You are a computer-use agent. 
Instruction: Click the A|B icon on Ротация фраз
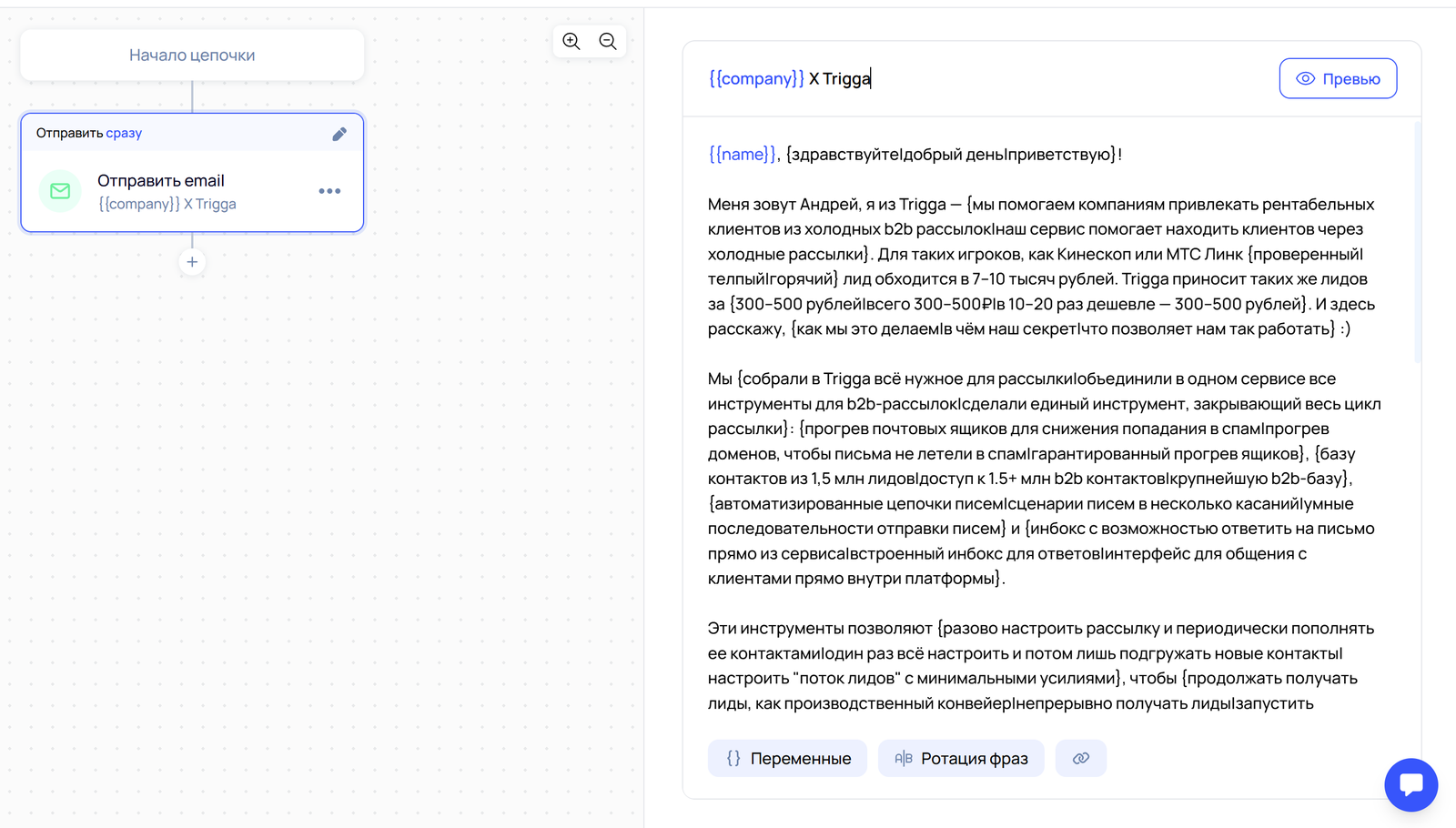click(x=903, y=758)
